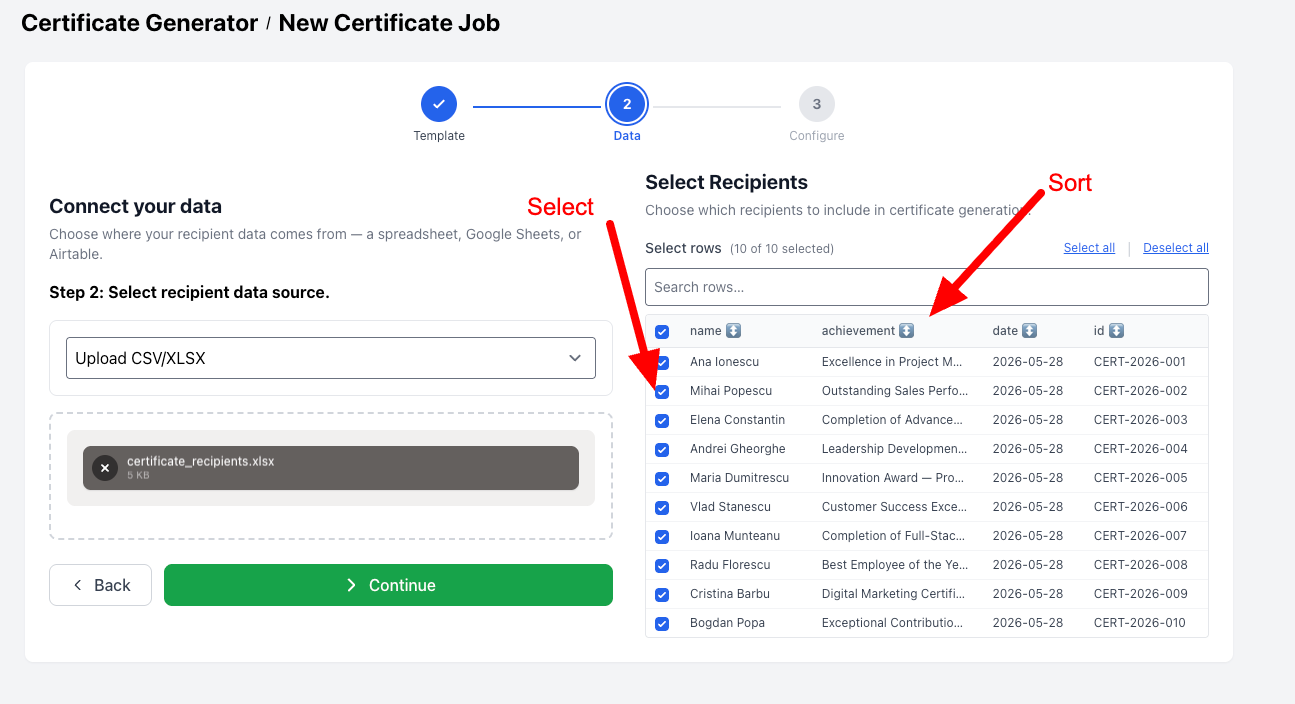Viewport: 1295px width, 704px height.
Task: Click the Customer Success Exce... cell
Action: tap(894, 507)
